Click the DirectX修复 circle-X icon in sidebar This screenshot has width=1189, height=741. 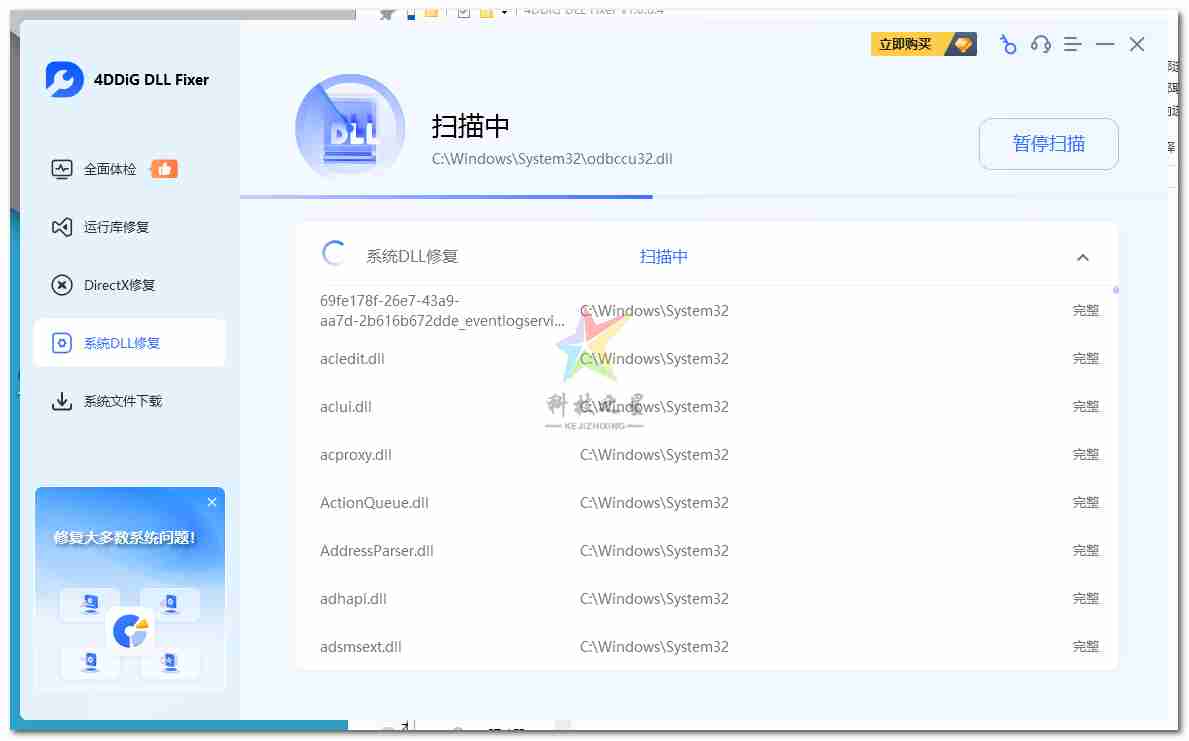click(x=62, y=285)
